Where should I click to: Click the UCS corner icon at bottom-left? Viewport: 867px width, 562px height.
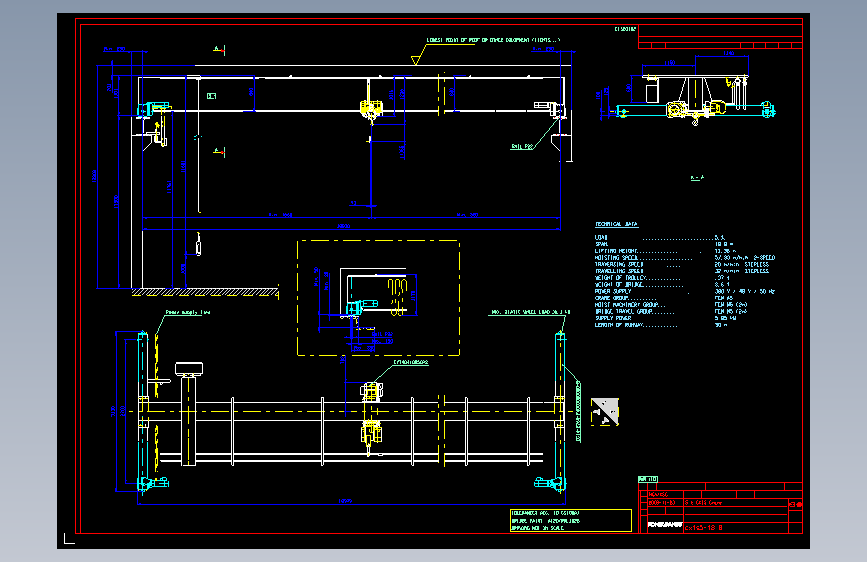(x=69, y=538)
